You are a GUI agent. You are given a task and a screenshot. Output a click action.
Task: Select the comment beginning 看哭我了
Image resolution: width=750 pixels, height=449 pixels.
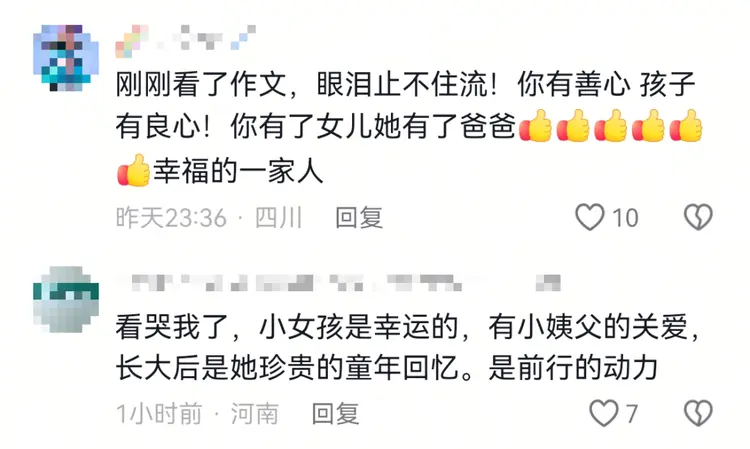[407, 348]
